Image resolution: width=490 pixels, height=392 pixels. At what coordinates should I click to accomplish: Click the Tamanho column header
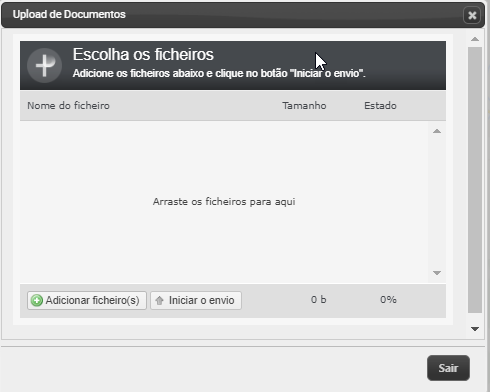(304, 106)
